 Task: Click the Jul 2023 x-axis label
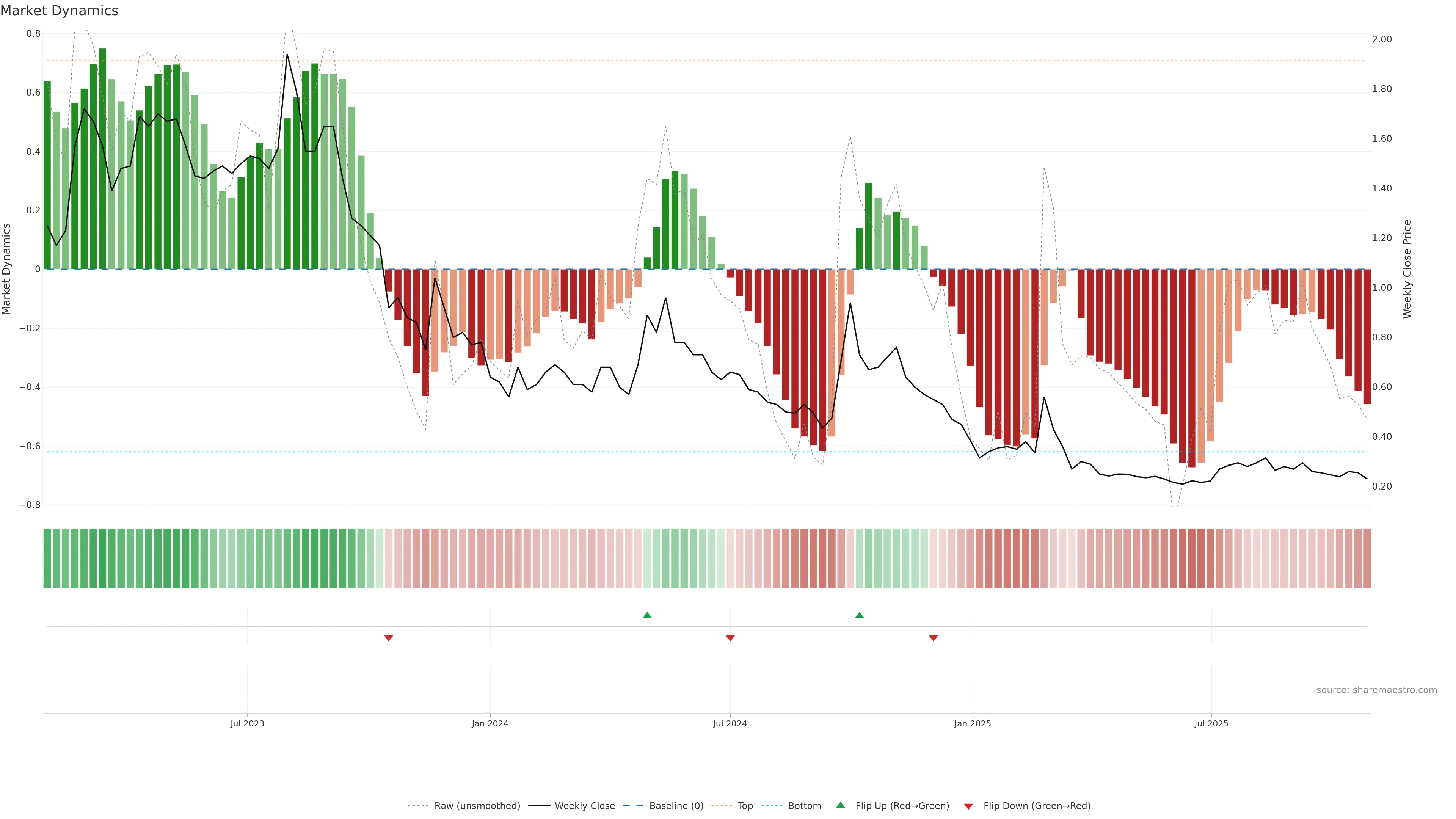247,723
